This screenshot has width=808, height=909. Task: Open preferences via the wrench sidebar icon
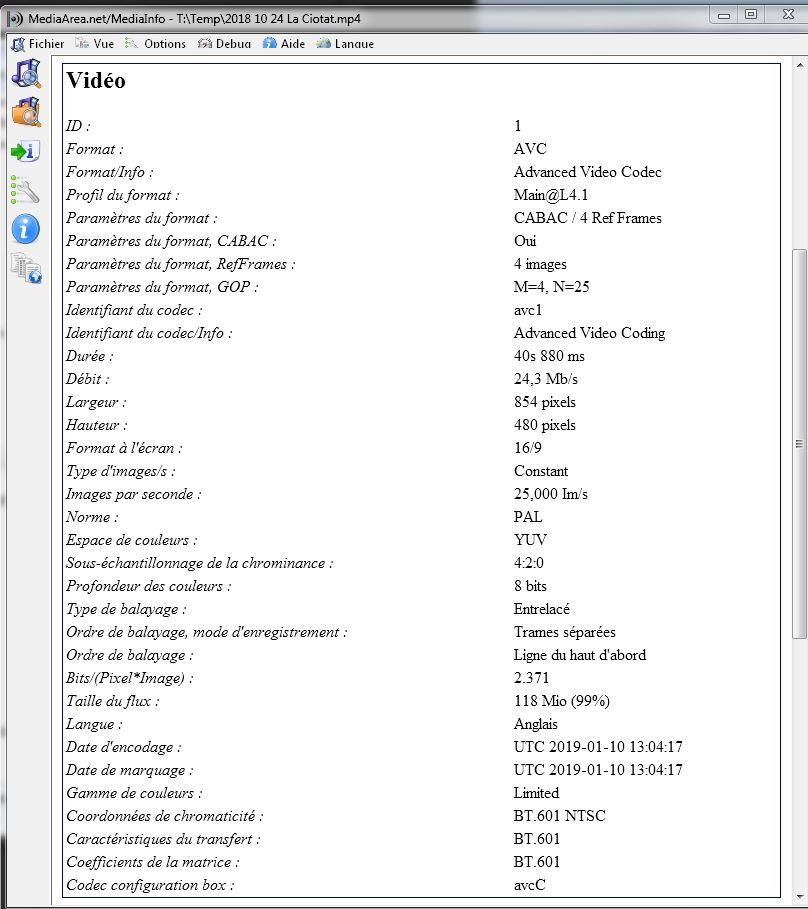point(25,189)
